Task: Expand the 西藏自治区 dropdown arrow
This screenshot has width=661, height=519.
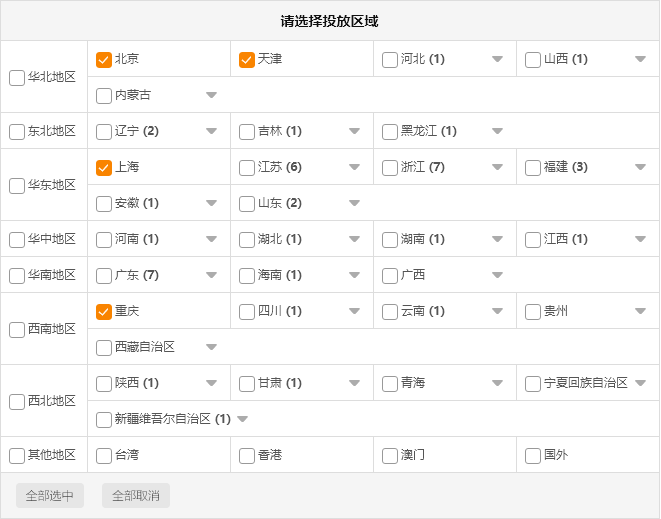Action: click(x=211, y=347)
